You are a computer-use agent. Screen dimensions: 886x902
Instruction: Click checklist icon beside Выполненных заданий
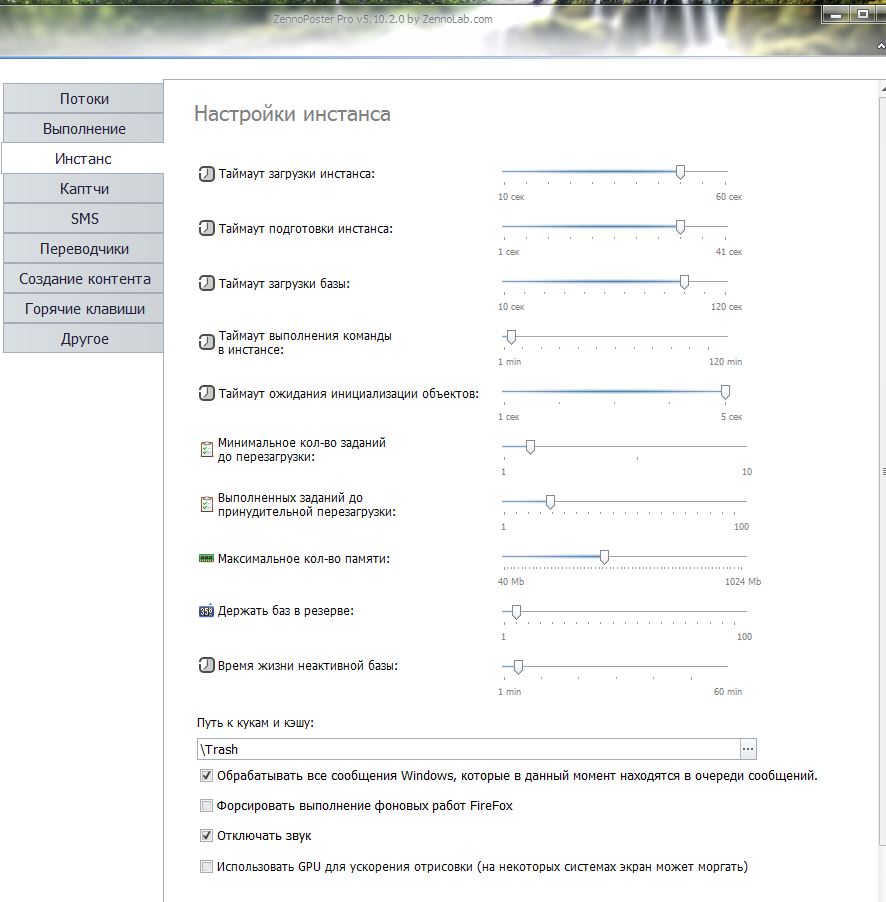coord(206,504)
